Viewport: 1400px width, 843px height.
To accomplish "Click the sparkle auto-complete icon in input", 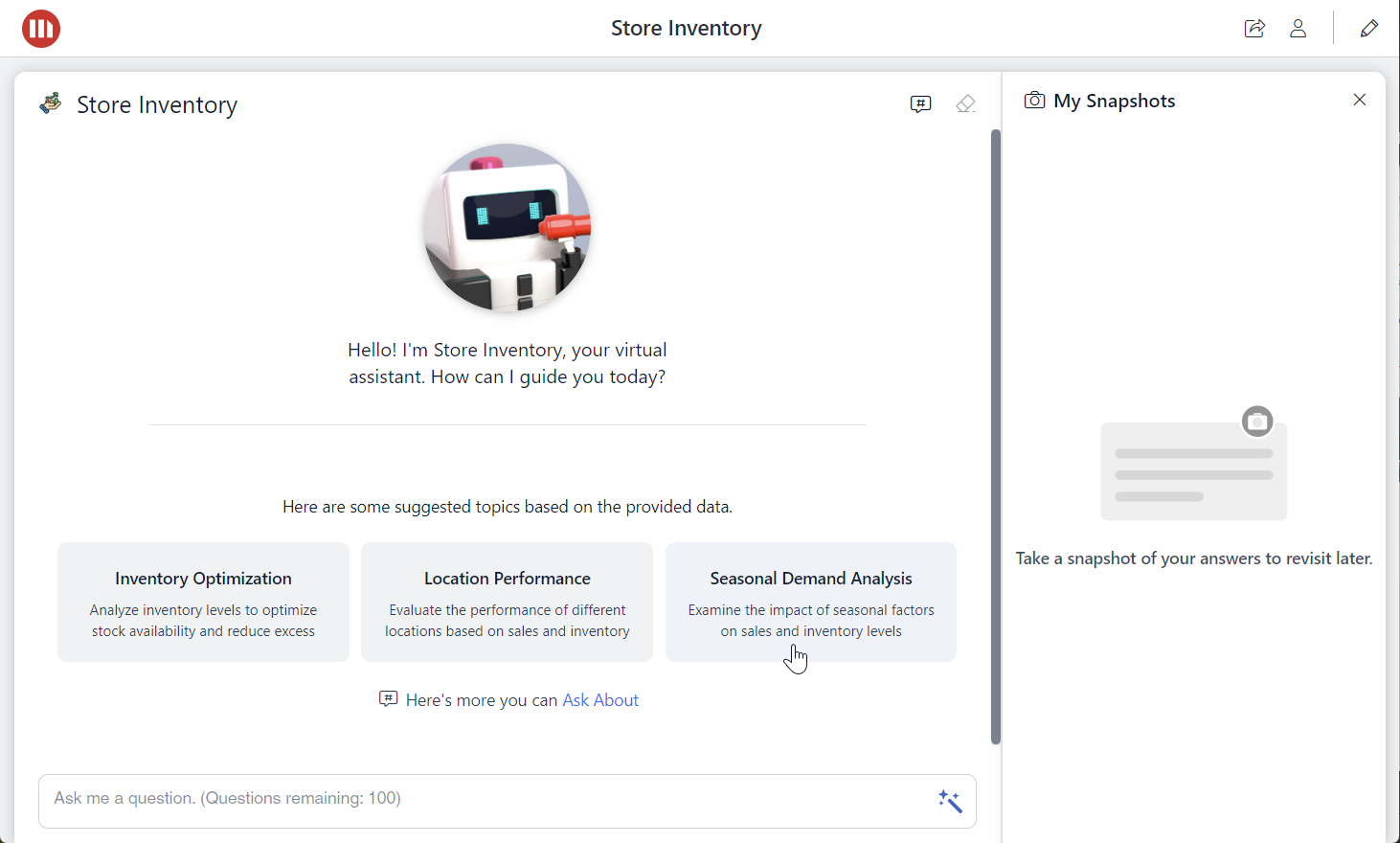I will [x=950, y=801].
